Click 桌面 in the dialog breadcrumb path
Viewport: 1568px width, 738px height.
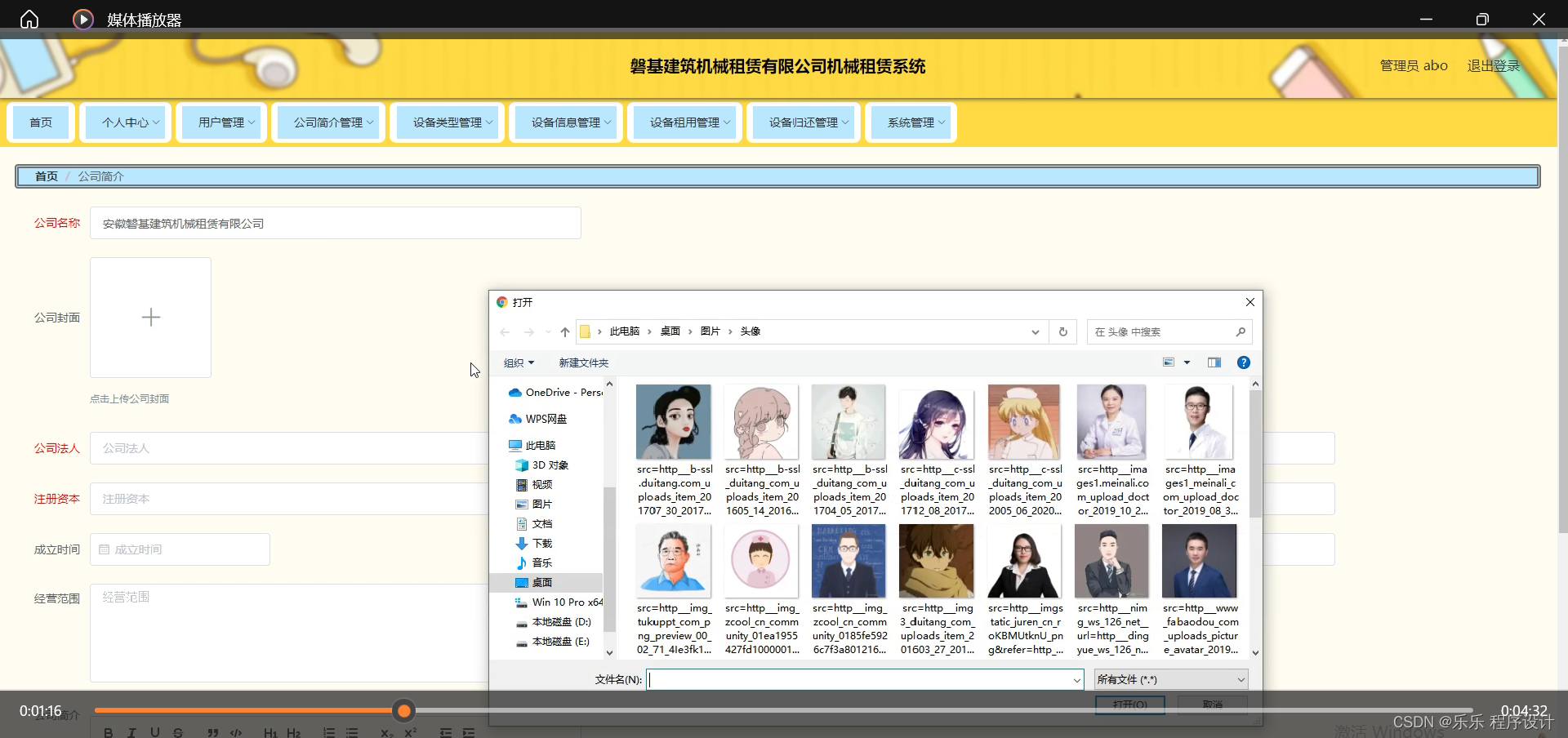click(x=670, y=331)
